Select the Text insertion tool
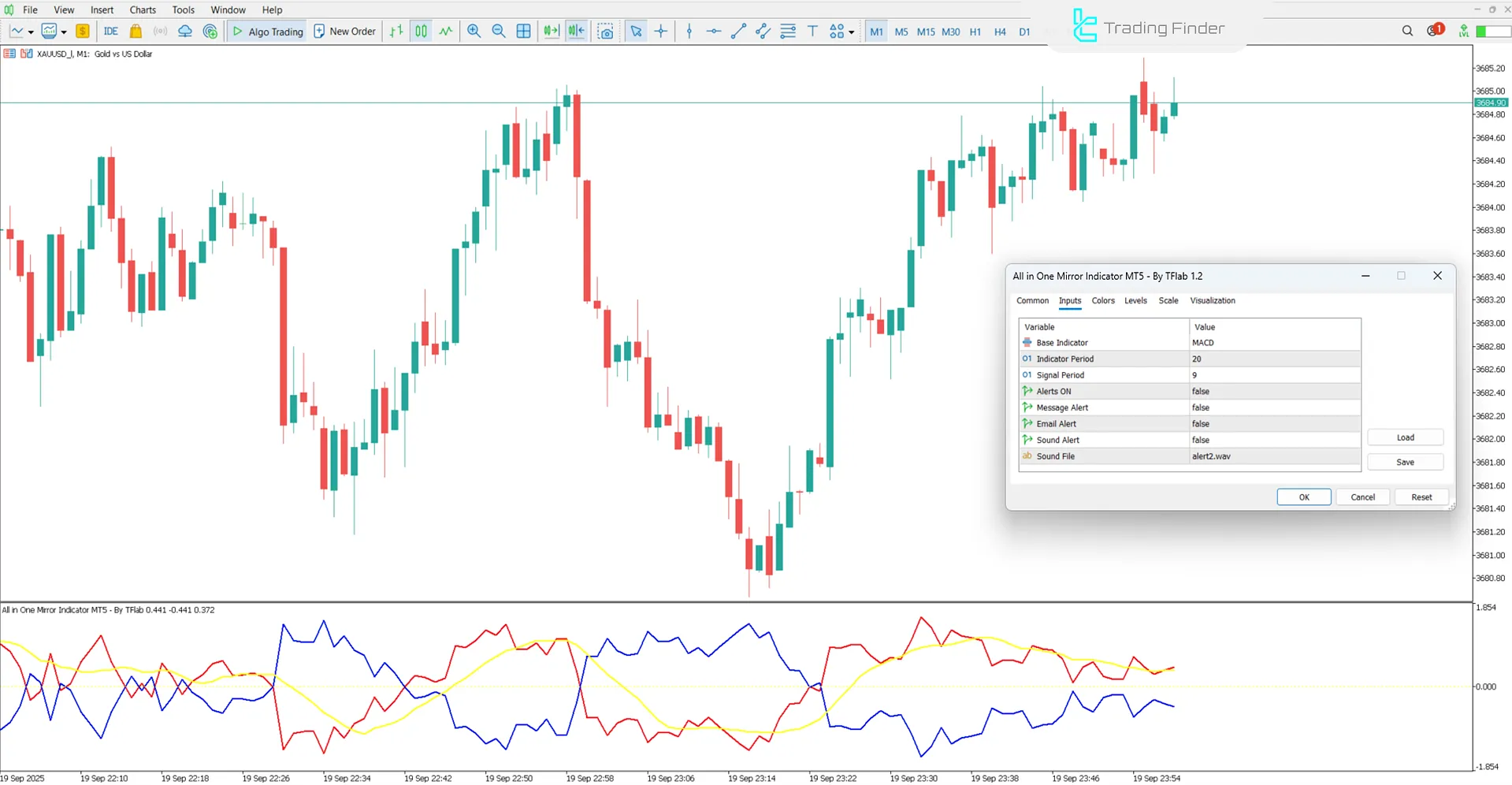The height and width of the screenshot is (785, 1512). (812, 32)
